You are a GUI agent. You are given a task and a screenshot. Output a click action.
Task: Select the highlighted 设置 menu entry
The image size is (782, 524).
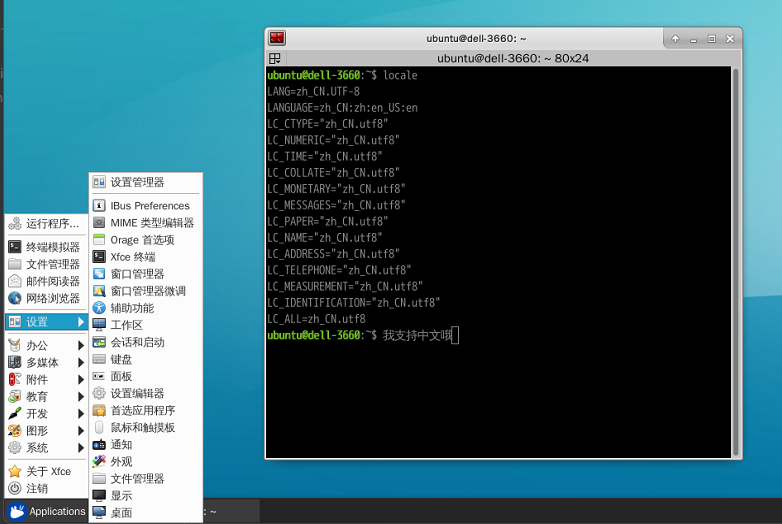click(x=46, y=322)
